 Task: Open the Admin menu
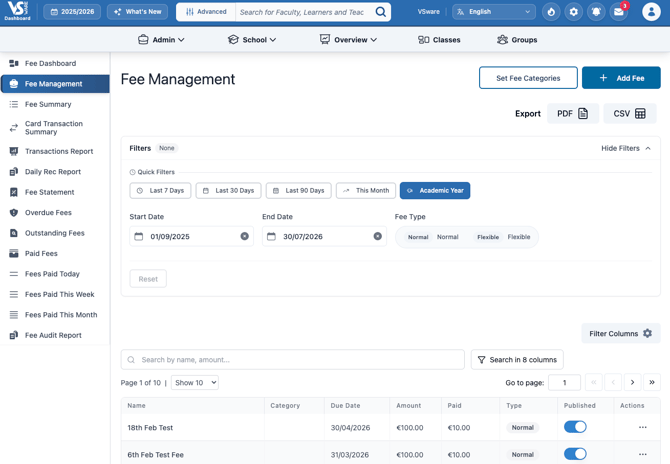click(x=161, y=40)
